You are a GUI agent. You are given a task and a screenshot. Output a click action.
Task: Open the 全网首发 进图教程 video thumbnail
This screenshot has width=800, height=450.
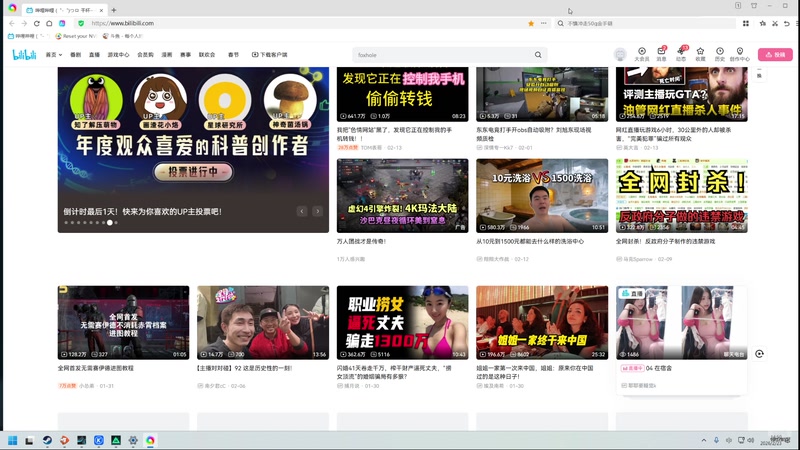pyautogui.click(x=123, y=322)
